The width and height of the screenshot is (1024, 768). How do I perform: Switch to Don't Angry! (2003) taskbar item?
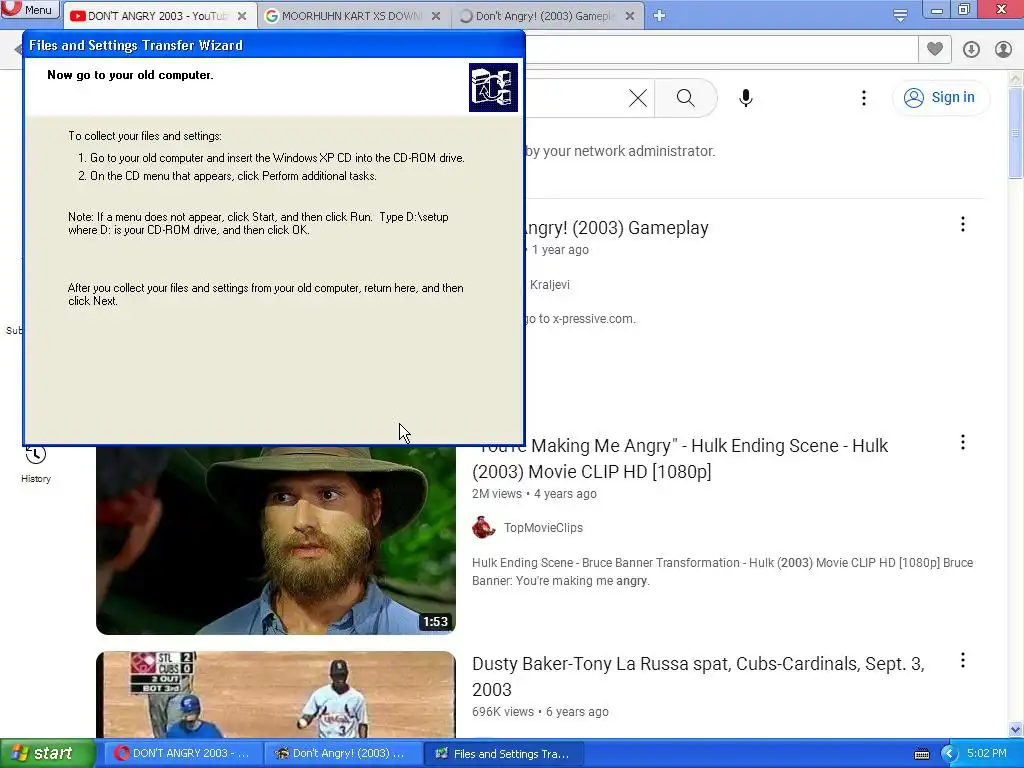coord(342,754)
